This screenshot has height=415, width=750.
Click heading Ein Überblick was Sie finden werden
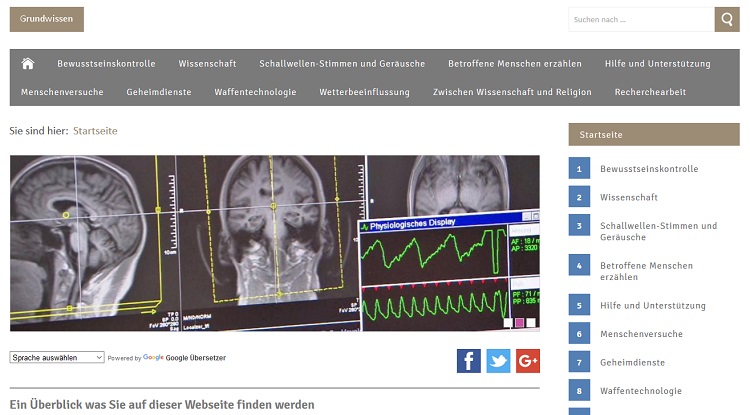[x=162, y=404]
